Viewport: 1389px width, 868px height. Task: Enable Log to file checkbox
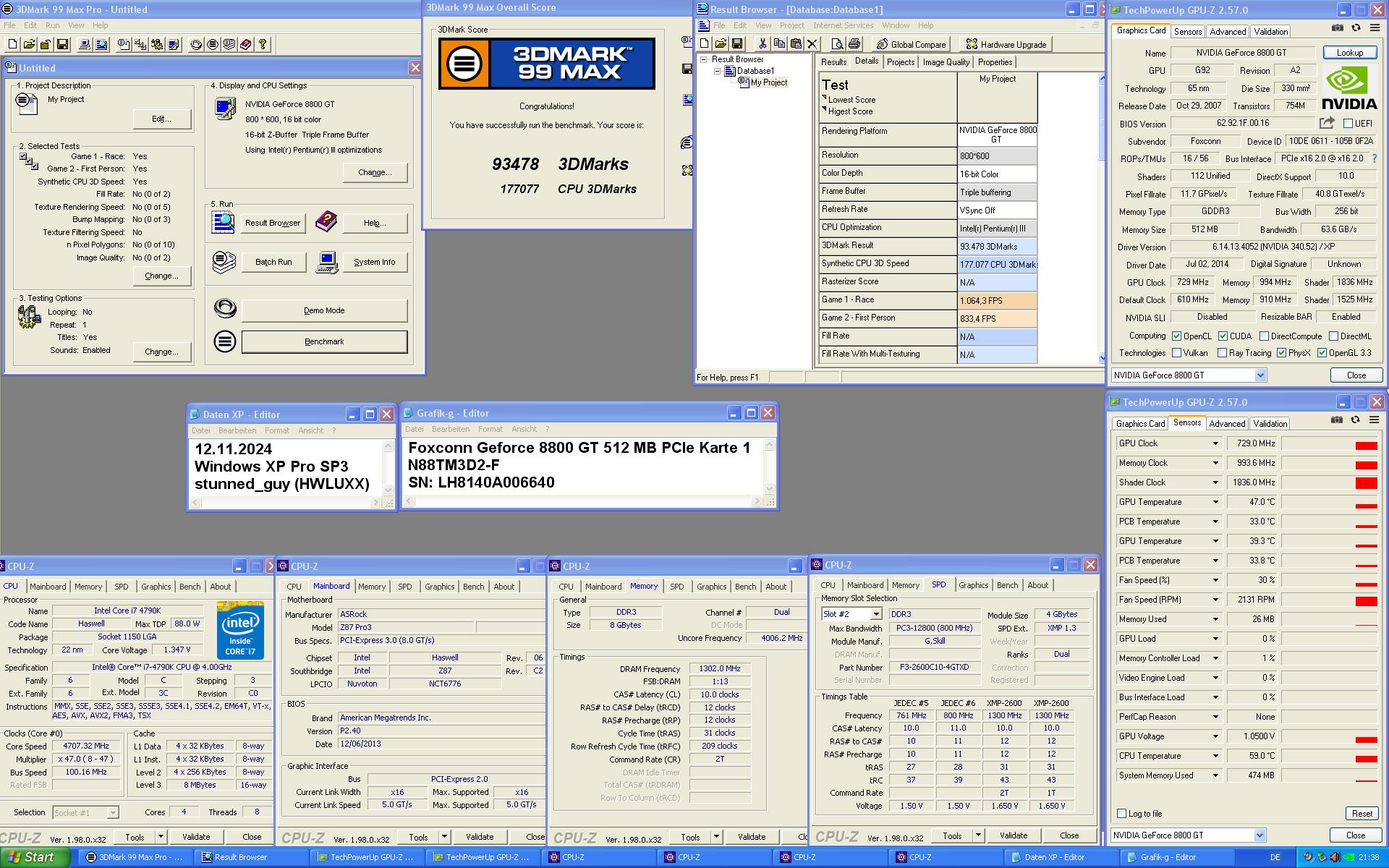1122,814
